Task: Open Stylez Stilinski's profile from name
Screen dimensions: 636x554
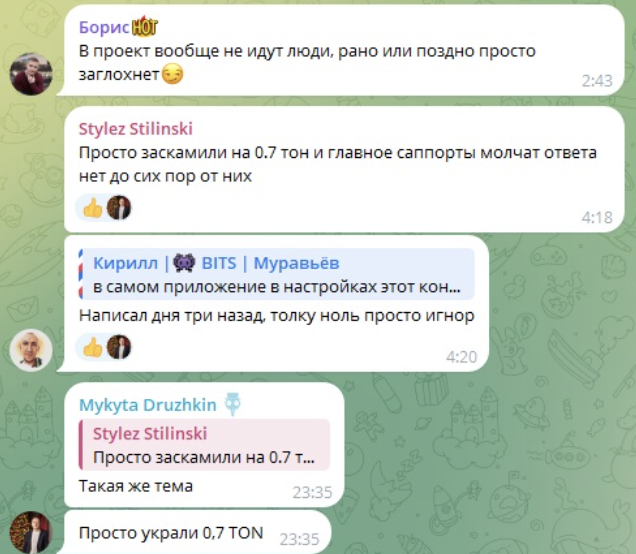Action: (135, 129)
